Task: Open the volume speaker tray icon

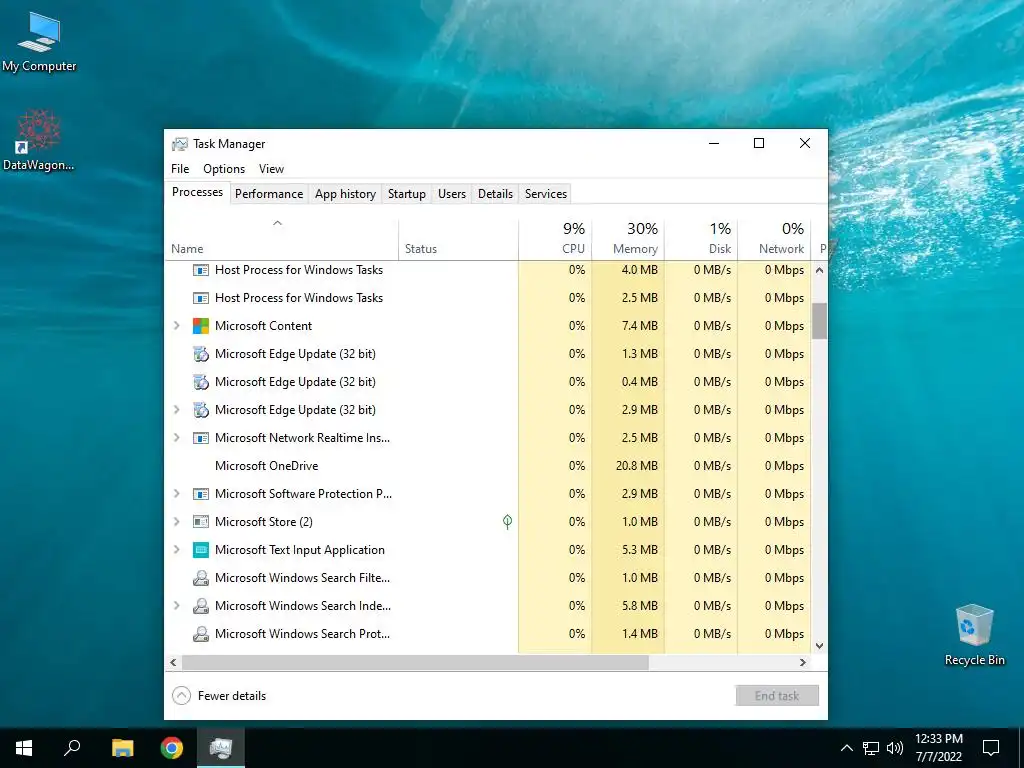Action: [895, 748]
